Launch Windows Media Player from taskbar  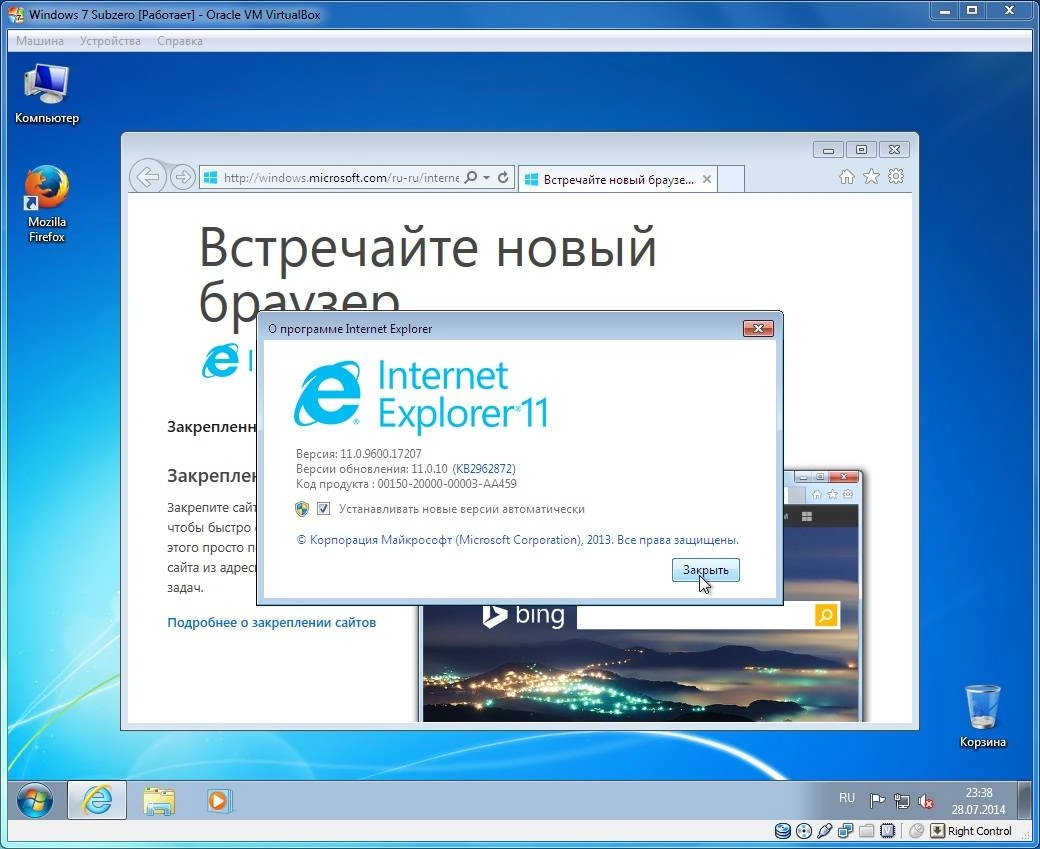(218, 801)
